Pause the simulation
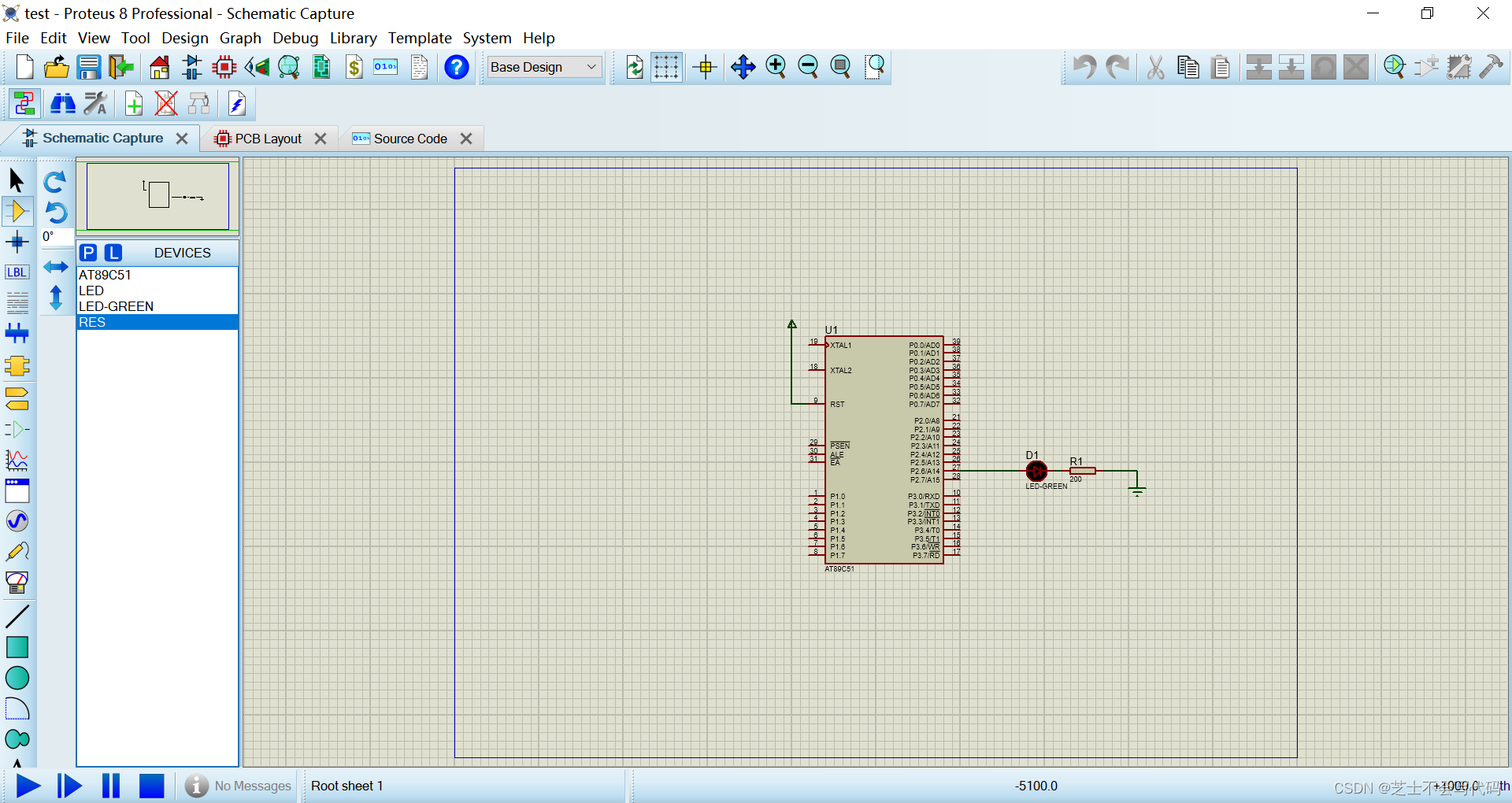 (x=111, y=786)
